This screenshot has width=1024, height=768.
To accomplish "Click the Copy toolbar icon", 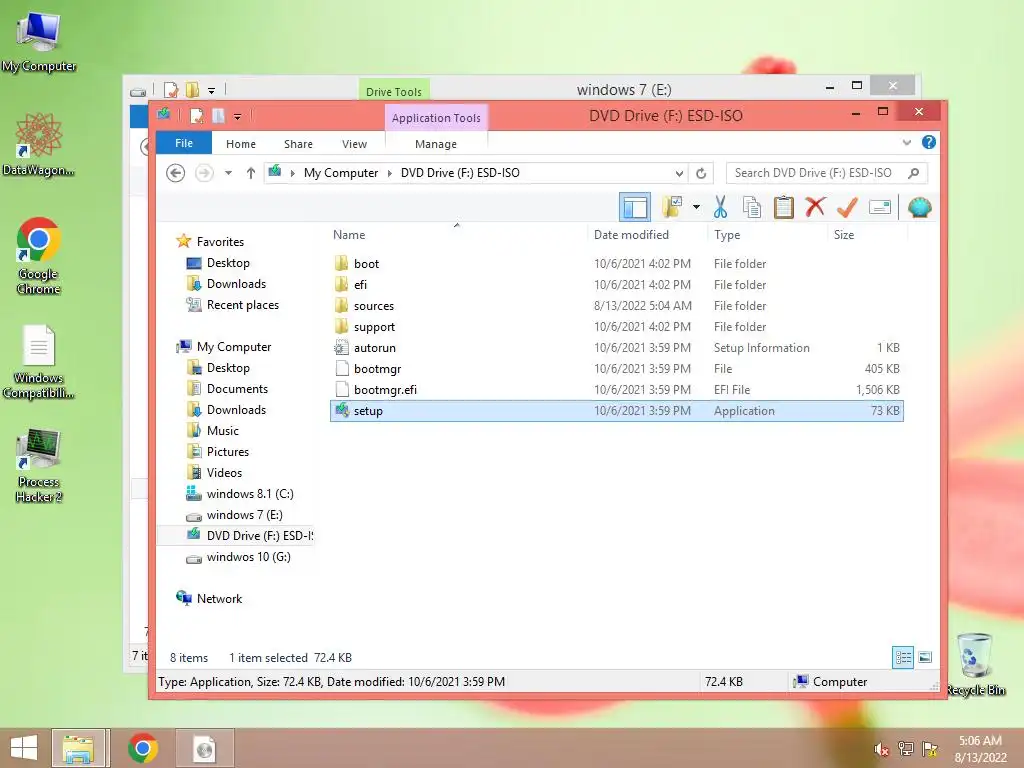I will tap(752, 208).
